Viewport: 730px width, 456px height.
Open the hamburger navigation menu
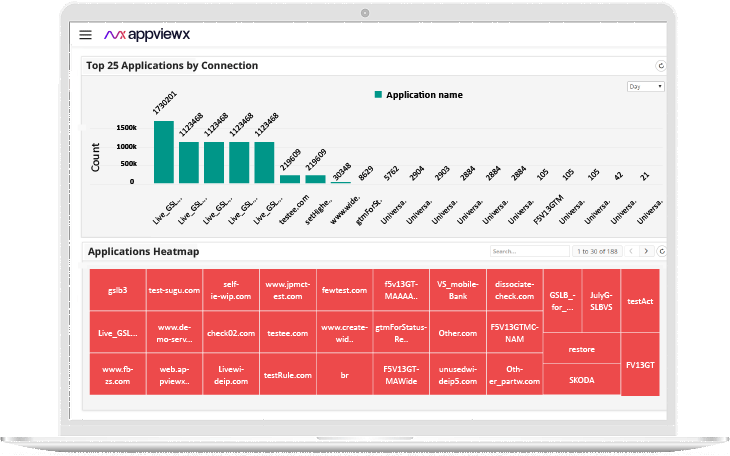(x=86, y=34)
